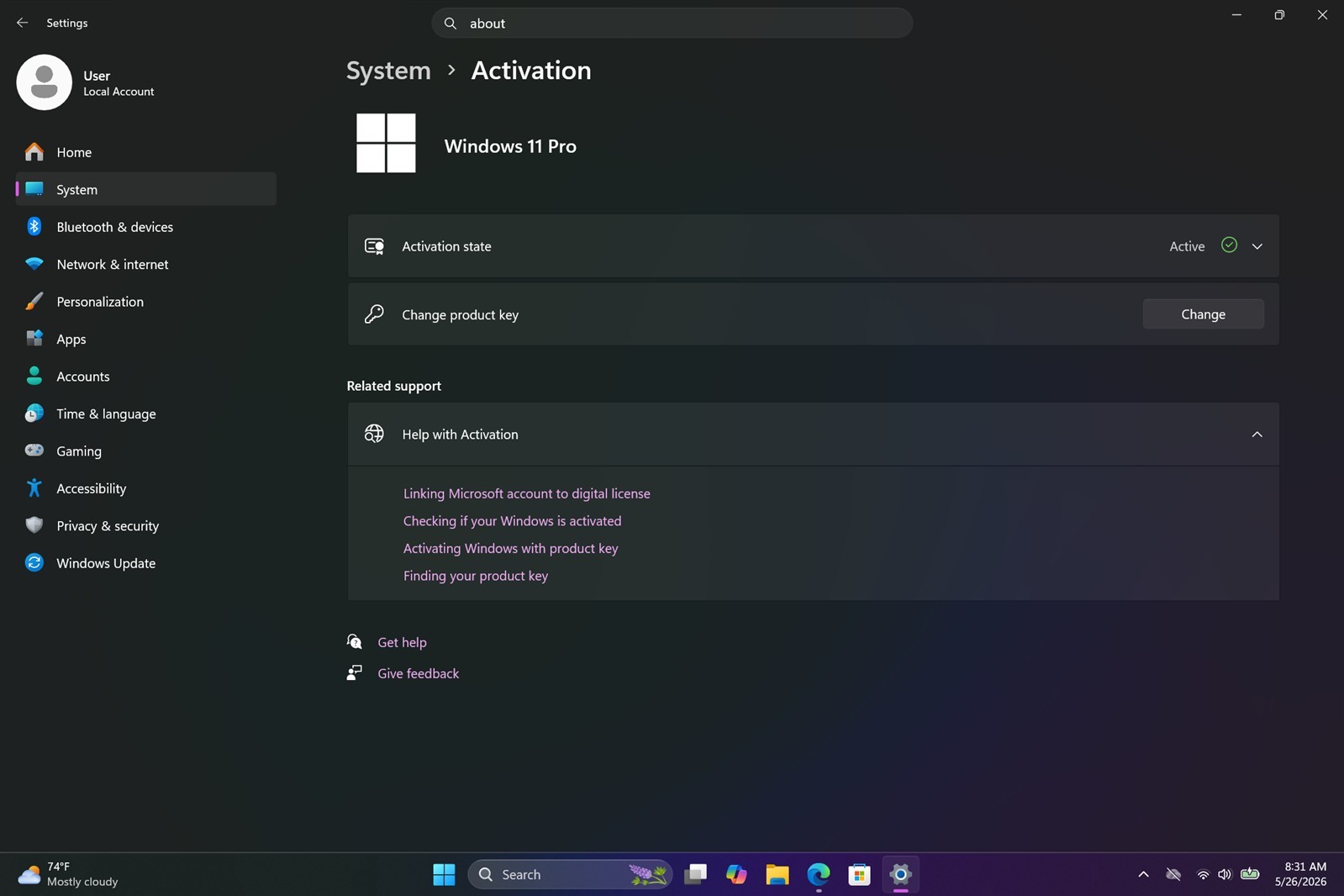
Task: Open Time & language settings
Action: (146, 414)
